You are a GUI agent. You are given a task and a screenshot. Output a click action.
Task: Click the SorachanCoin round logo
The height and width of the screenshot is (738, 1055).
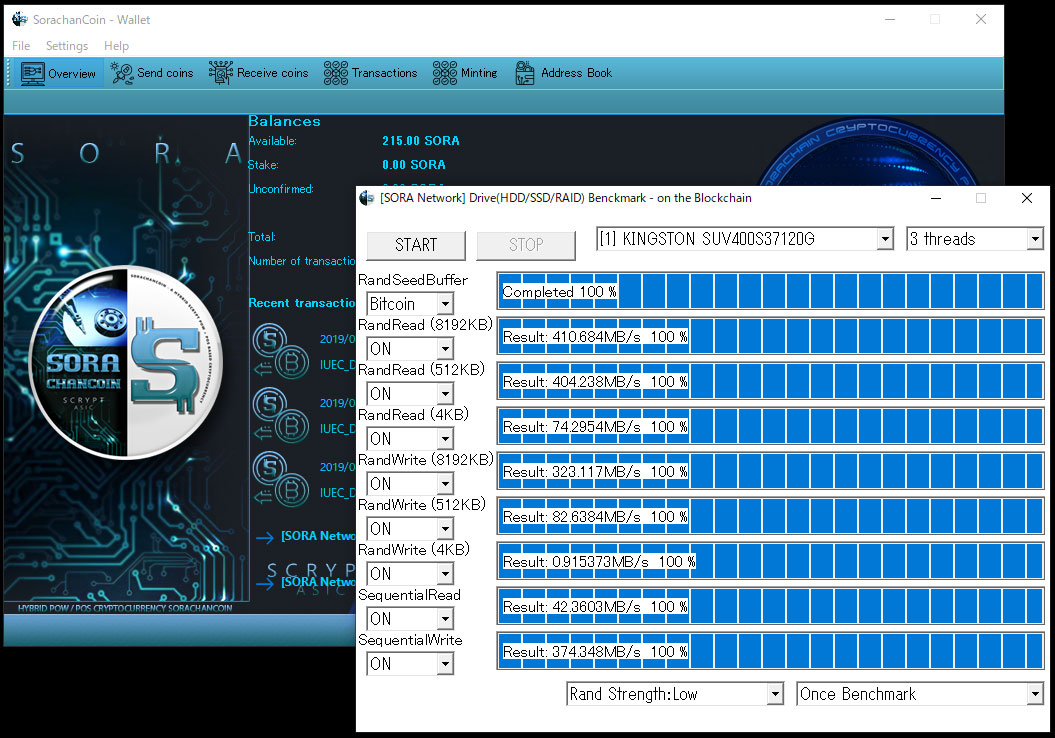click(x=126, y=363)
